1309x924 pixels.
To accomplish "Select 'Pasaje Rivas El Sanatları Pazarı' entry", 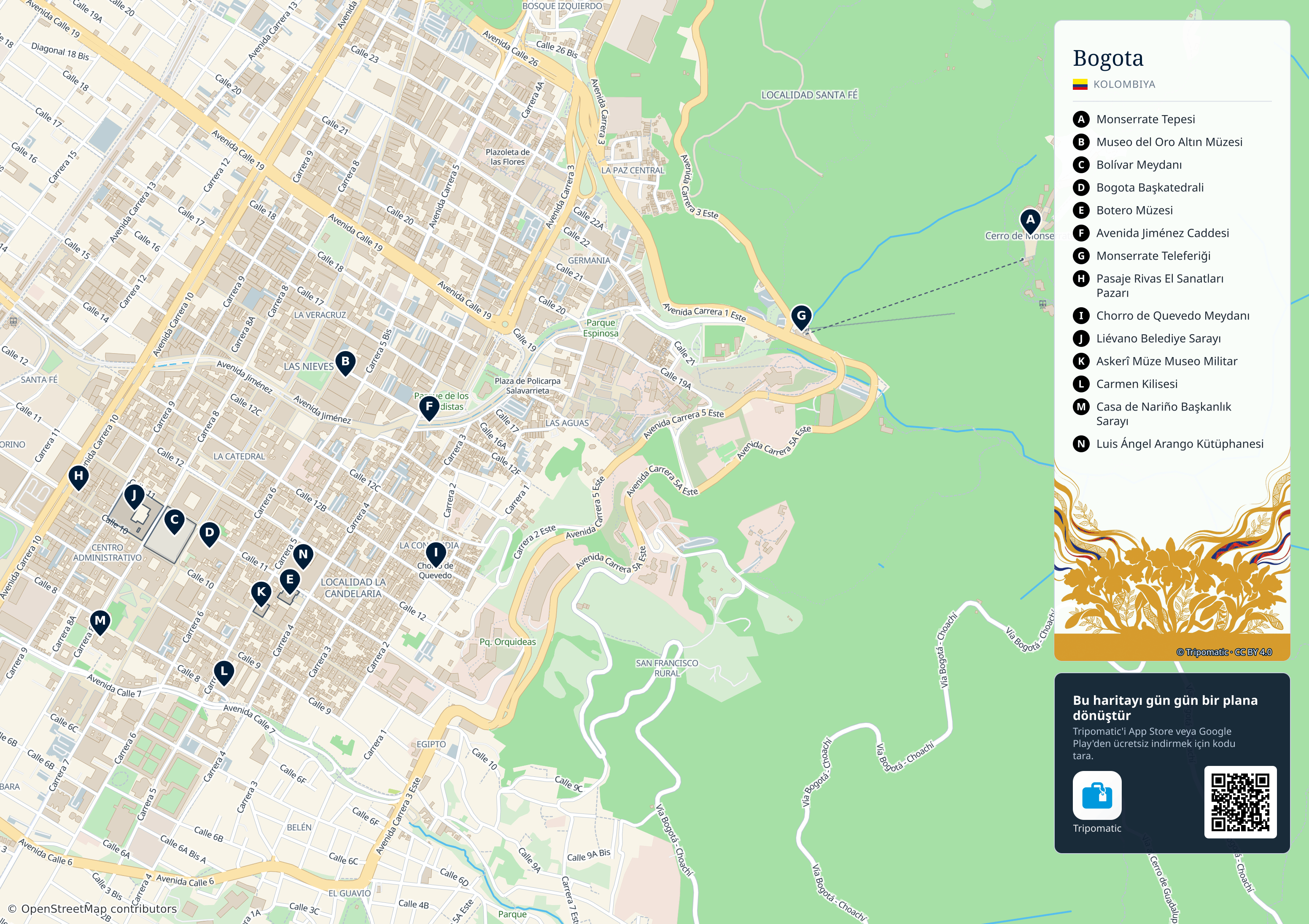I will [1160, 285].
